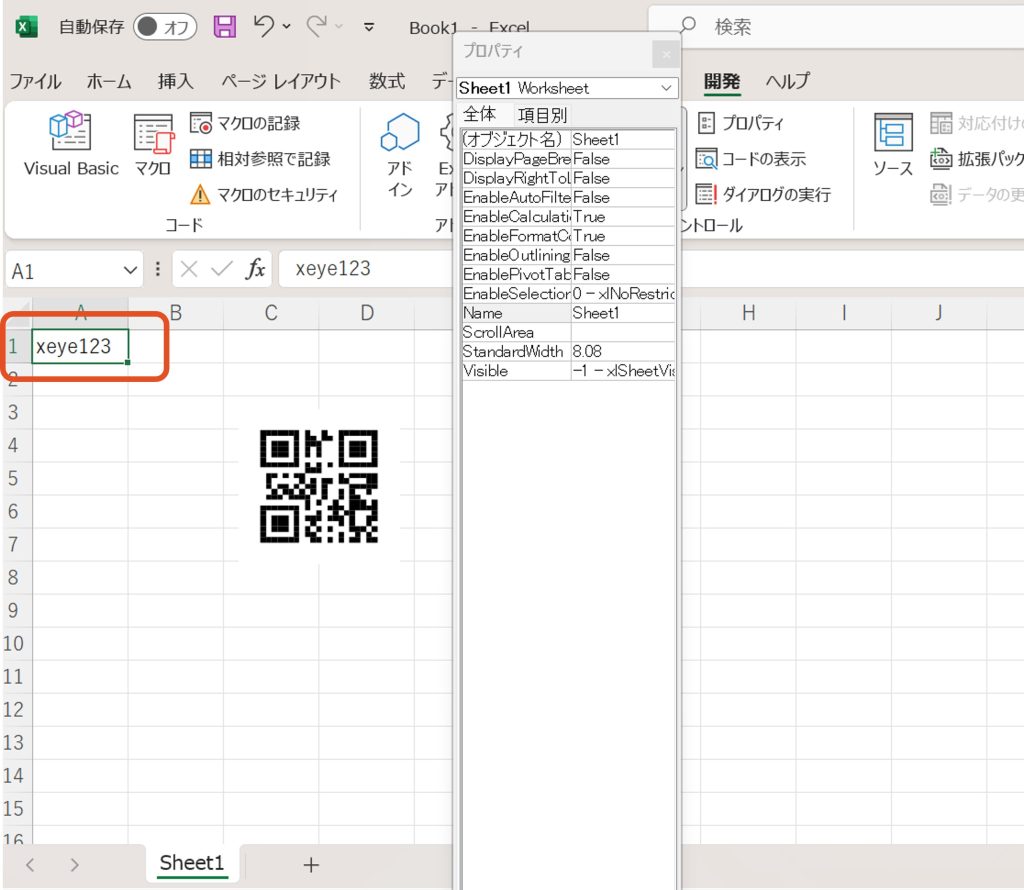Switch to the 挿入 tab
The width and height of the screenshot is (1024, 890).
tap(176, 82)
